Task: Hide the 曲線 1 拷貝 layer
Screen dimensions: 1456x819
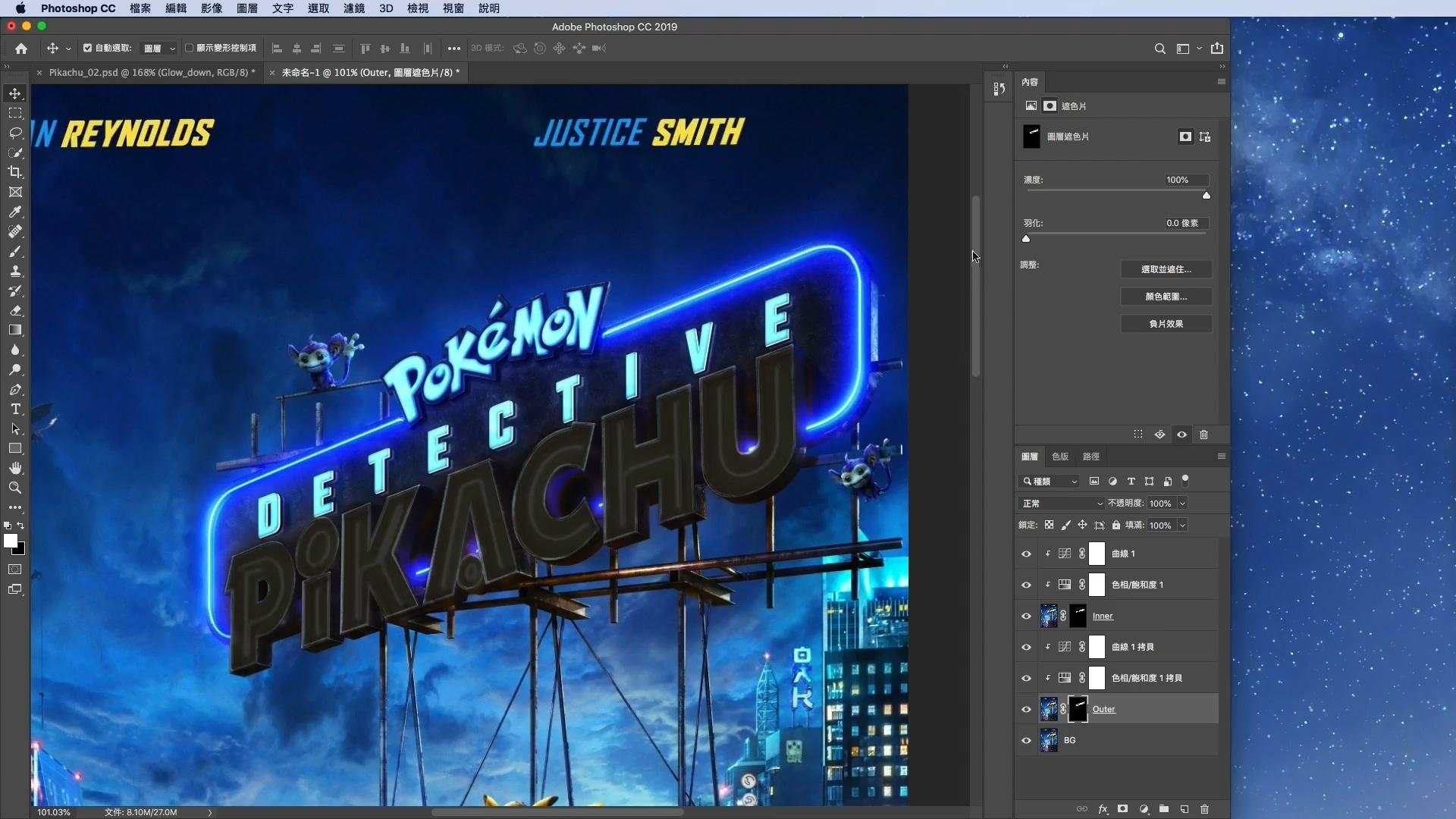Action: coord(1026,647)
